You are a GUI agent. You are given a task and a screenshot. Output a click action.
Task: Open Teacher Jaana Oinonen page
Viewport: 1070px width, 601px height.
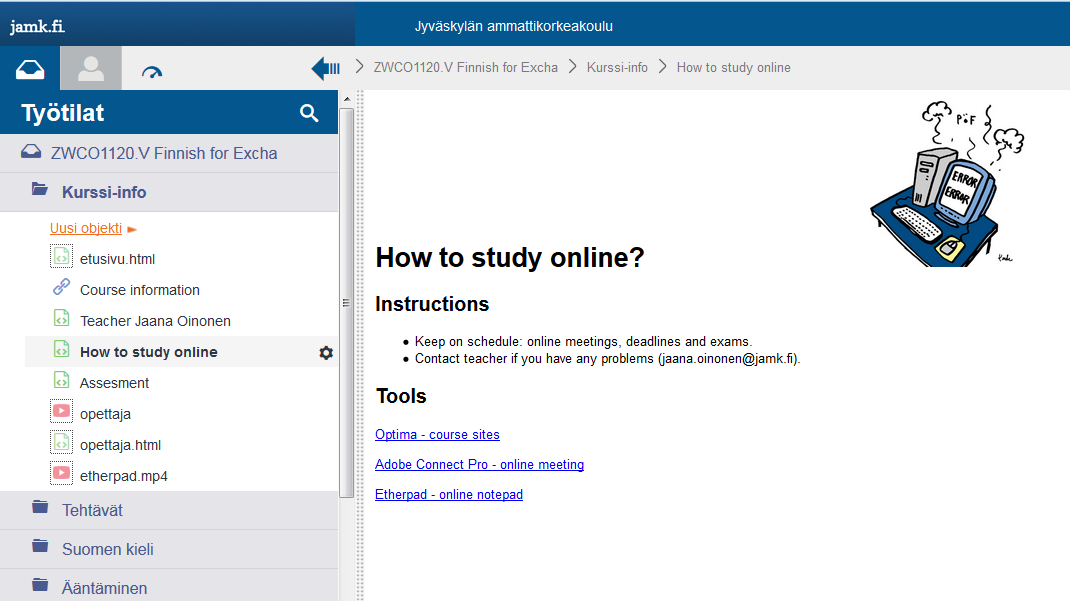(155, 321)
